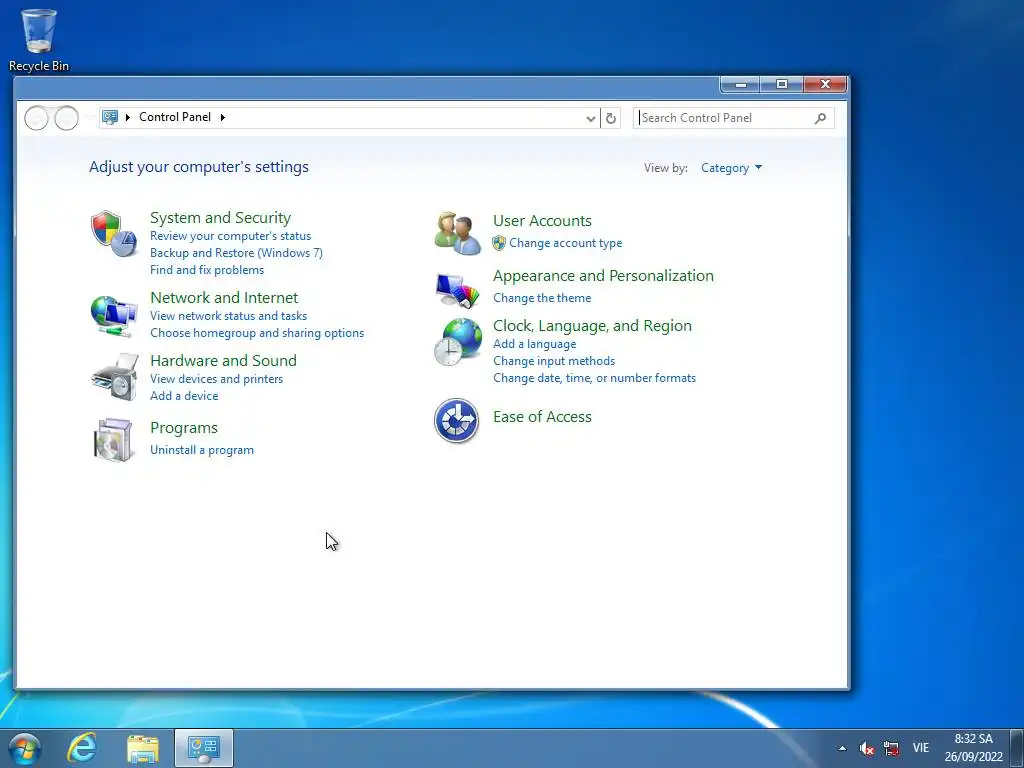Click the Back navigation arrow button

point(37,118)
